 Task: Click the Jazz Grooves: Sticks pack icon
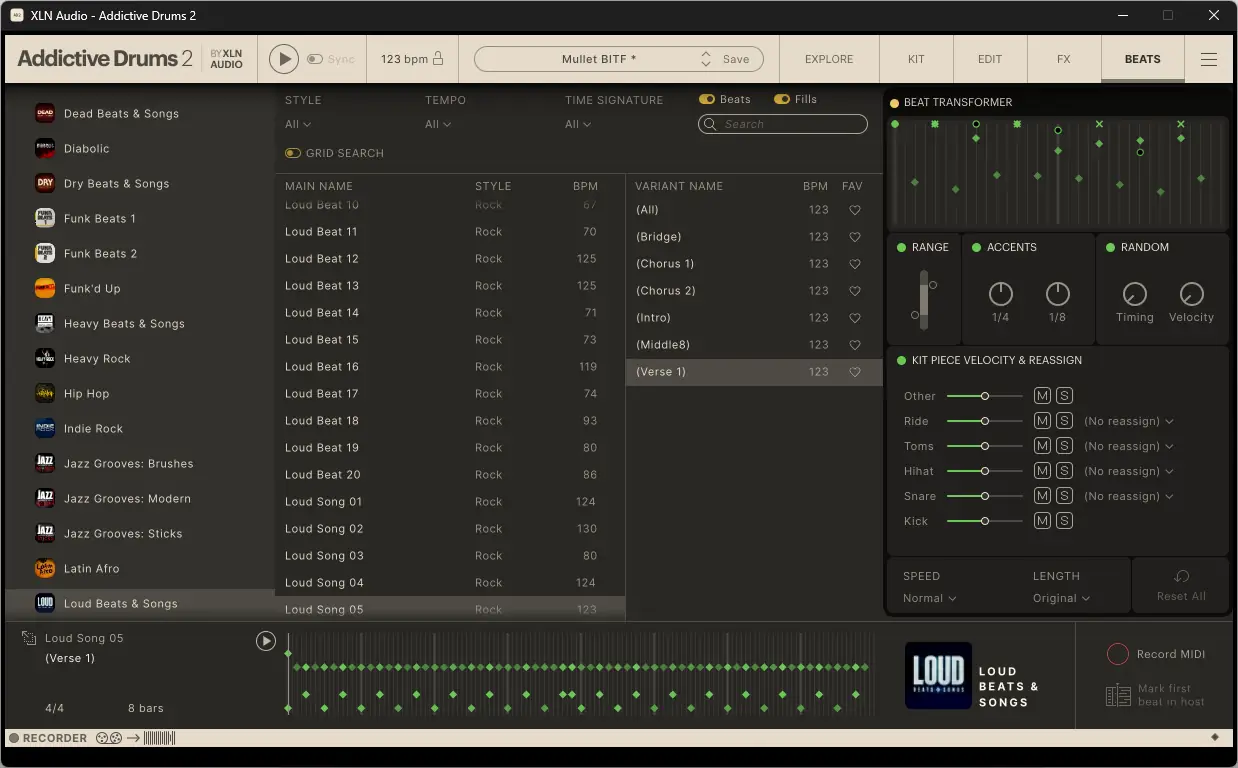(45, 534)
